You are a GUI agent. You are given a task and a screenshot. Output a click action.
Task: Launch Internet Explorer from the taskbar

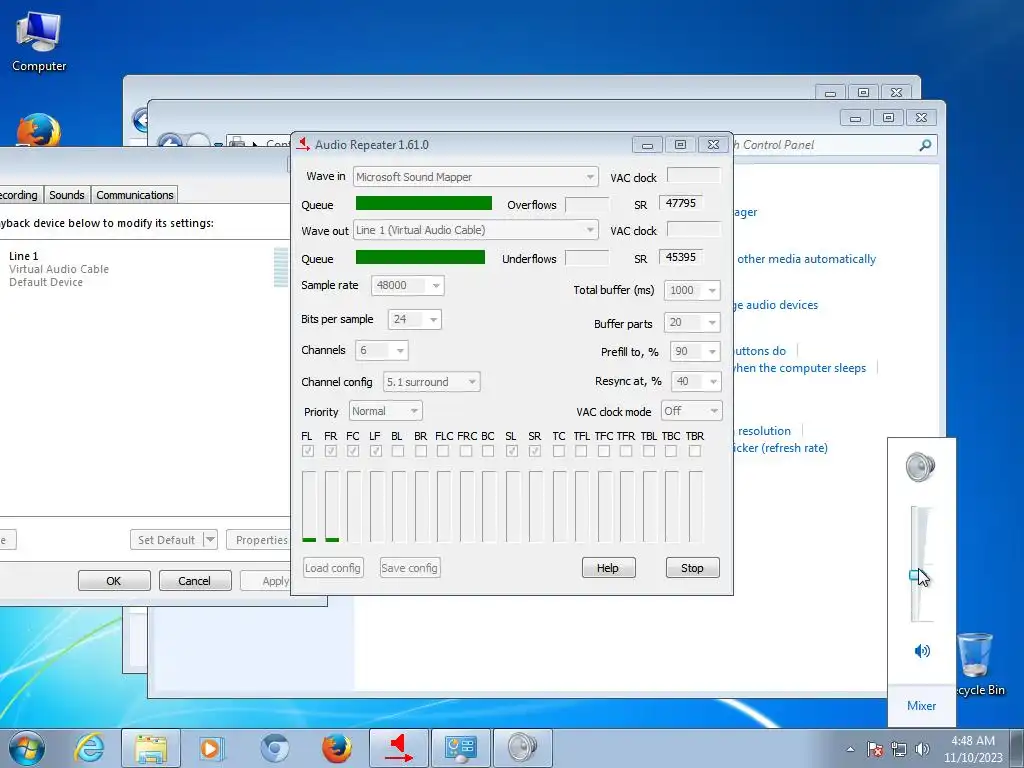pos(89,748)
